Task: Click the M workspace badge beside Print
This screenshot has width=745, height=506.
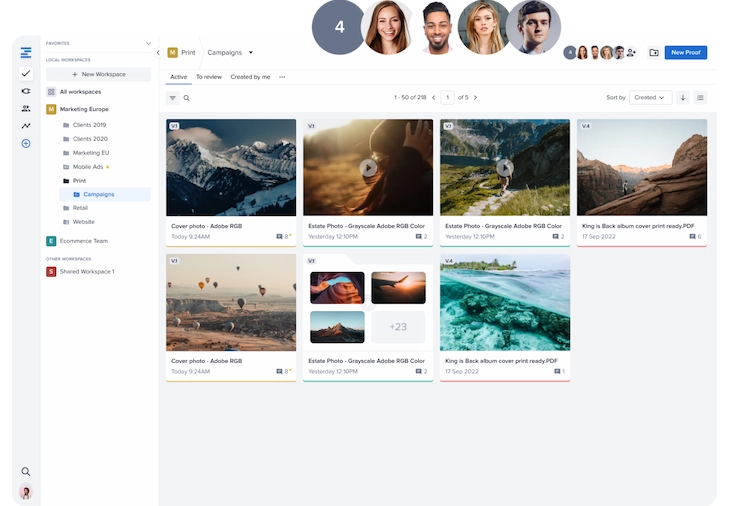Action: tap(172, 53)
